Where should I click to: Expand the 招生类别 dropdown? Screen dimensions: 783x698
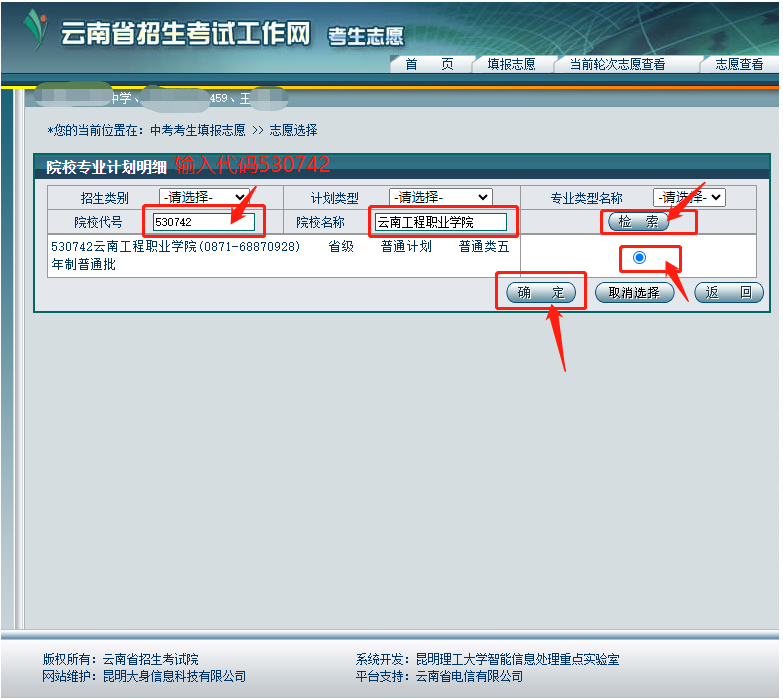click(x=204, y=197)
